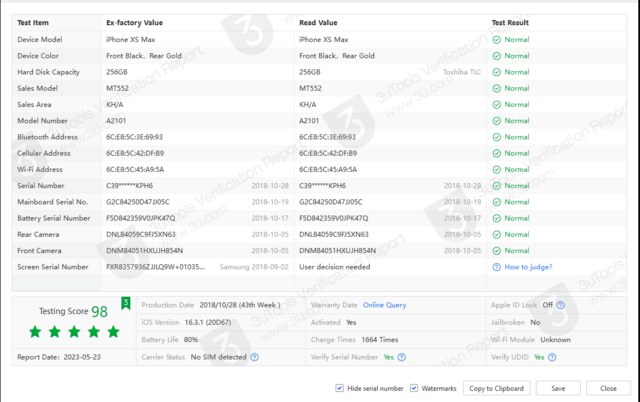Viewport: 640px width, 402px height.
Task: Click Charge Times 1664 Times value
Action: coord(380,340)
